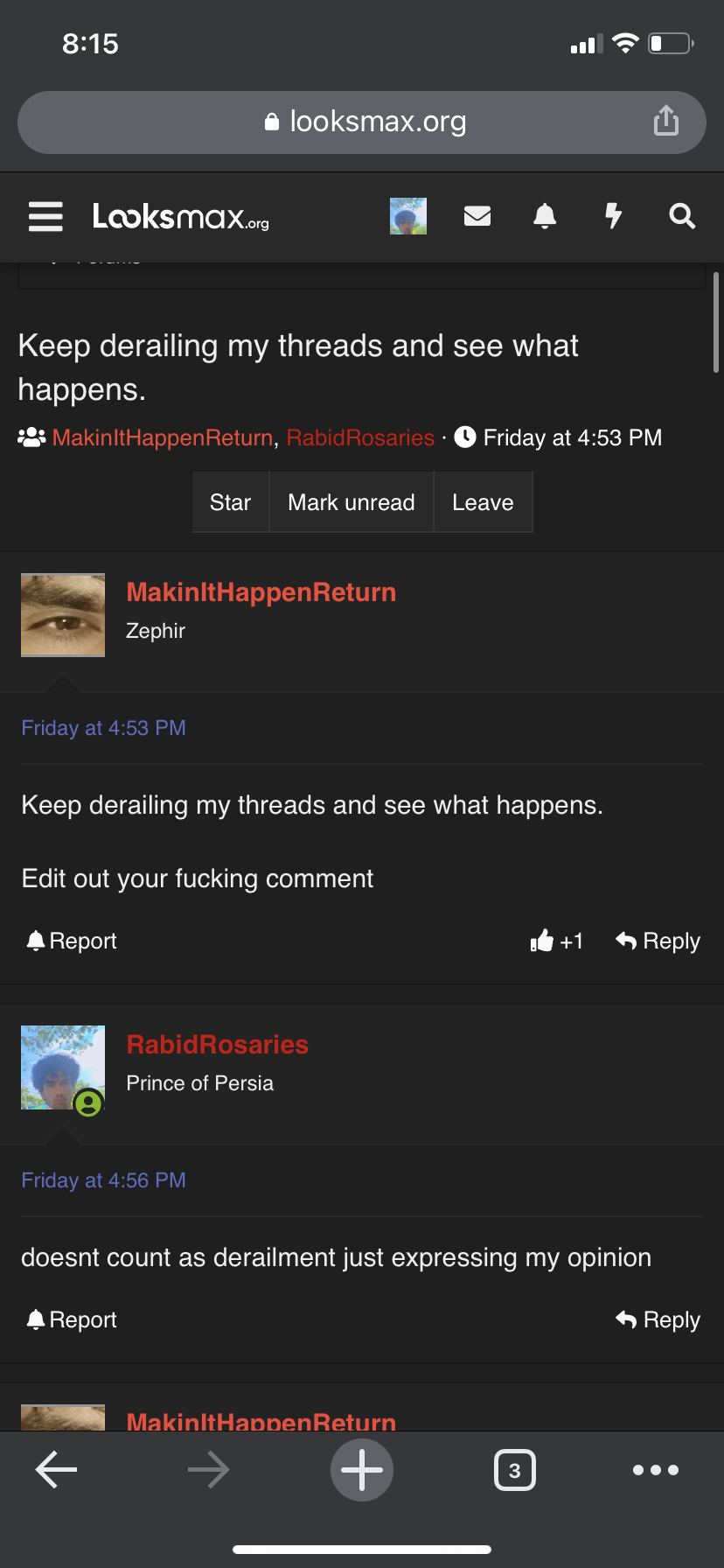Image resolution: width=724 pixels, height=1568 pixels.
Task: Open the browser tab switcher showing 3
Action: click(515, 1470)
